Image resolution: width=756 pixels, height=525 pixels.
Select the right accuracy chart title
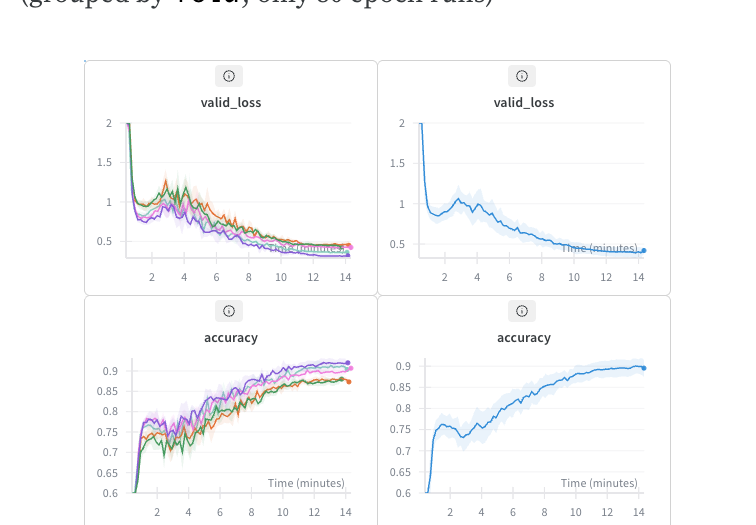(x=524, y=338)
